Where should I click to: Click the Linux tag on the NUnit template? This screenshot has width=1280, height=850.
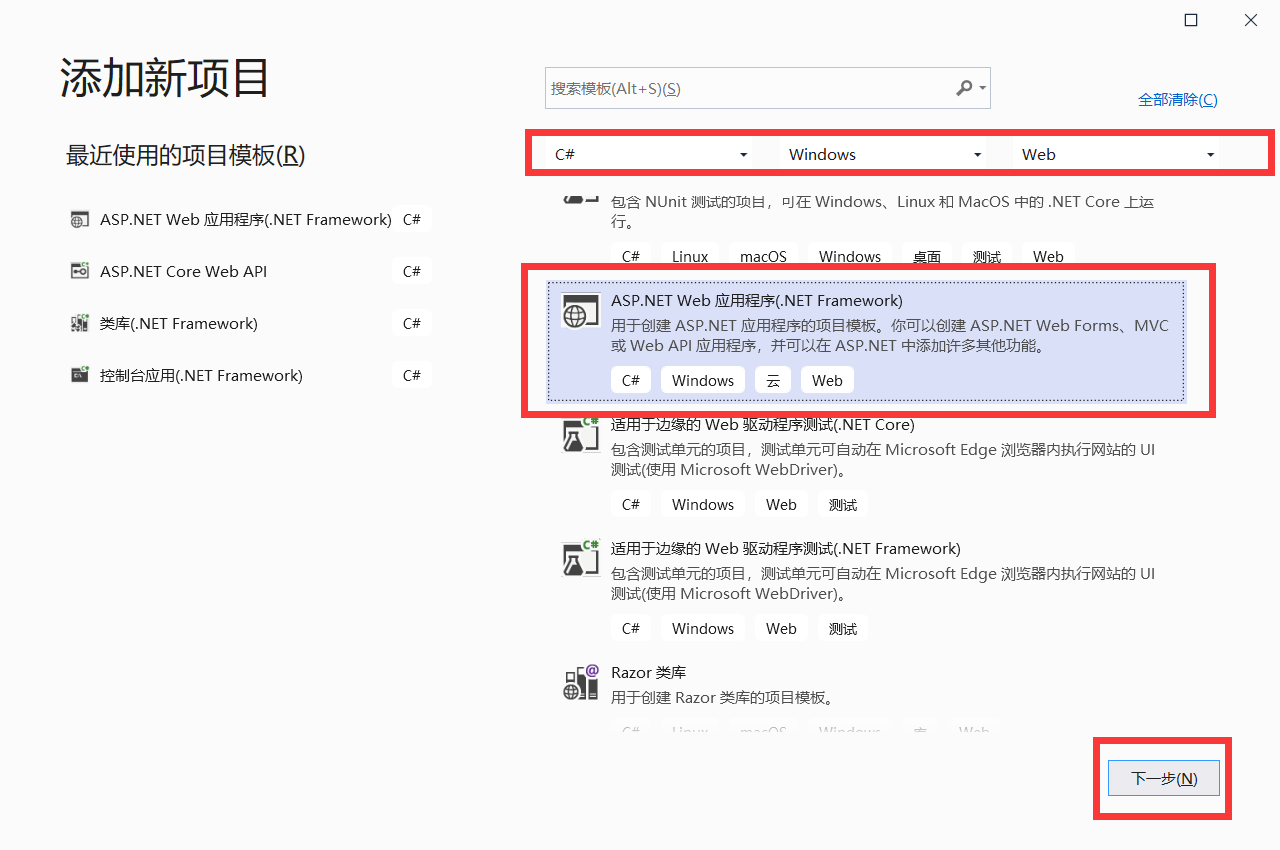pos(690,256)
